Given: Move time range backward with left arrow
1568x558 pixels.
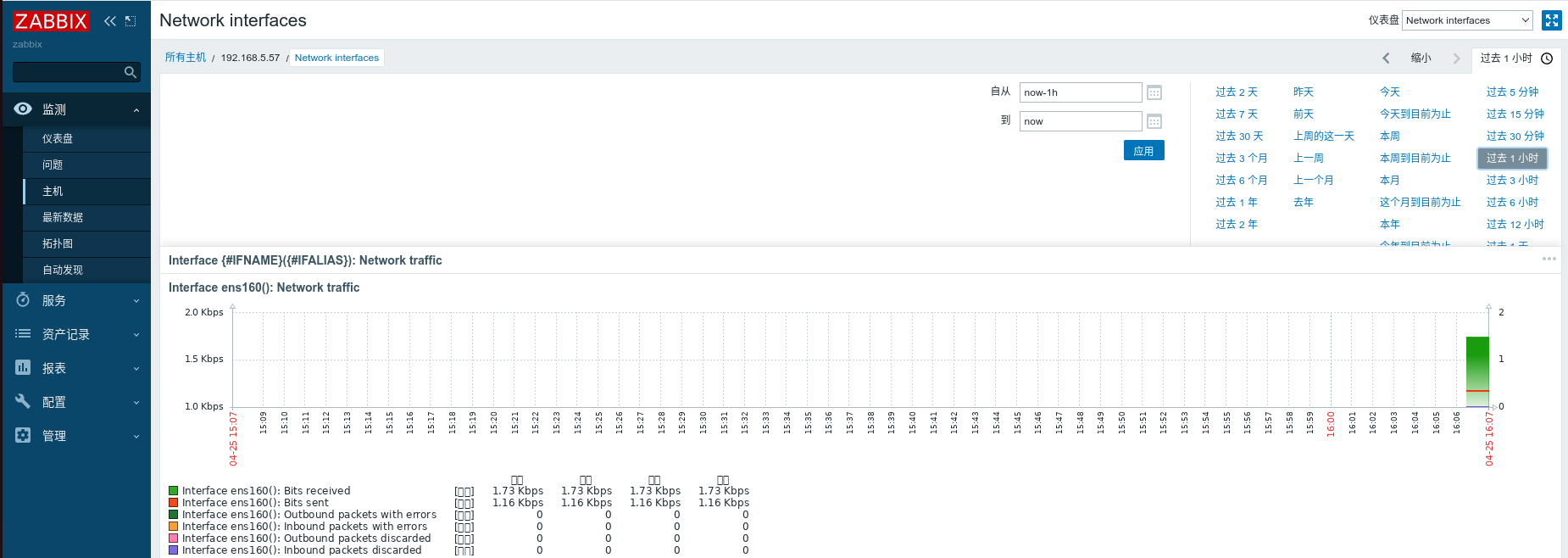Looking at the screenshot, I should point(1386,59).
